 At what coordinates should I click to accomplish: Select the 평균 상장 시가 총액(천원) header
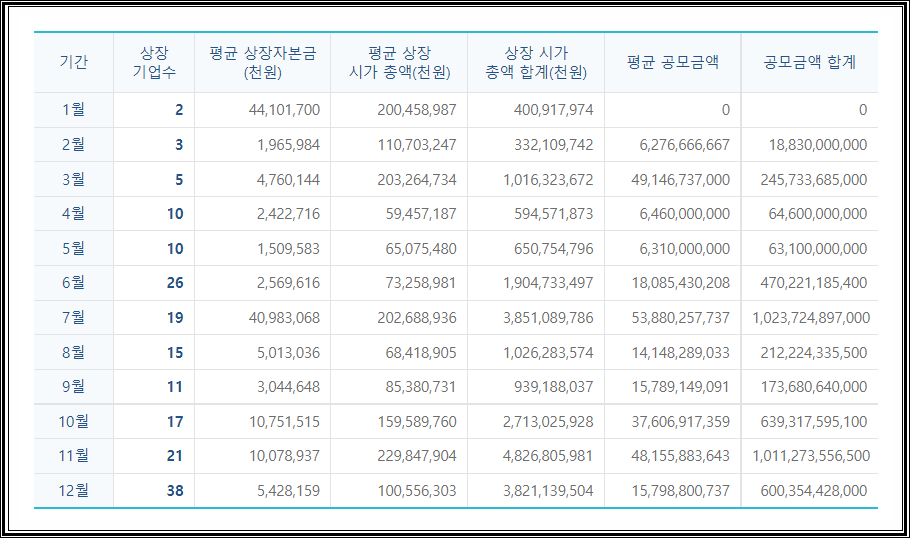[399, 62]
